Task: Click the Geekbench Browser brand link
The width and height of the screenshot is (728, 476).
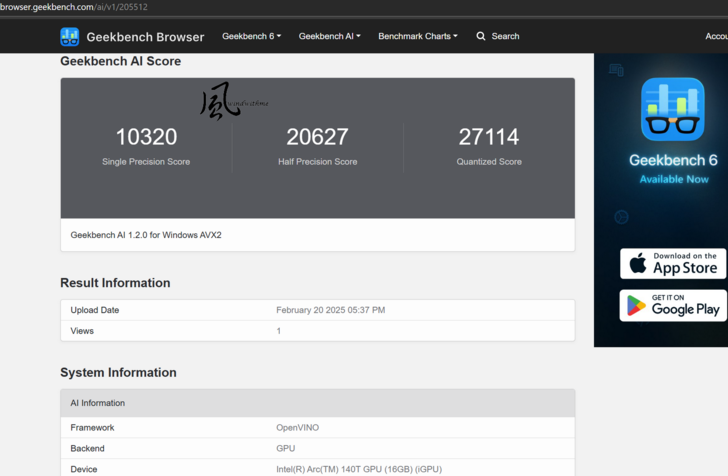Action: 144,37
